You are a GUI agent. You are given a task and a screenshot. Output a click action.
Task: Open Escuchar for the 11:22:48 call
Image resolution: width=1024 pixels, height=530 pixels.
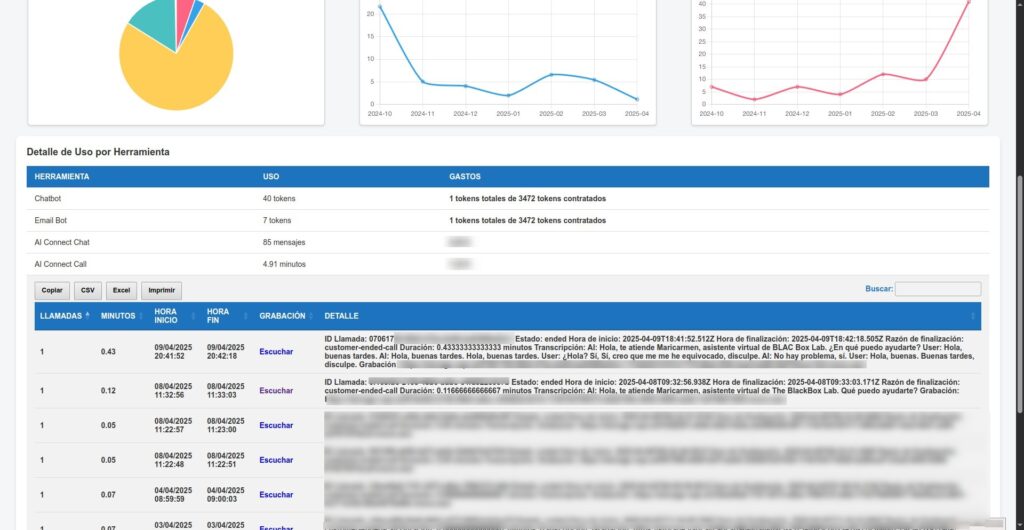pyautogui.click(x=276, y=460)
